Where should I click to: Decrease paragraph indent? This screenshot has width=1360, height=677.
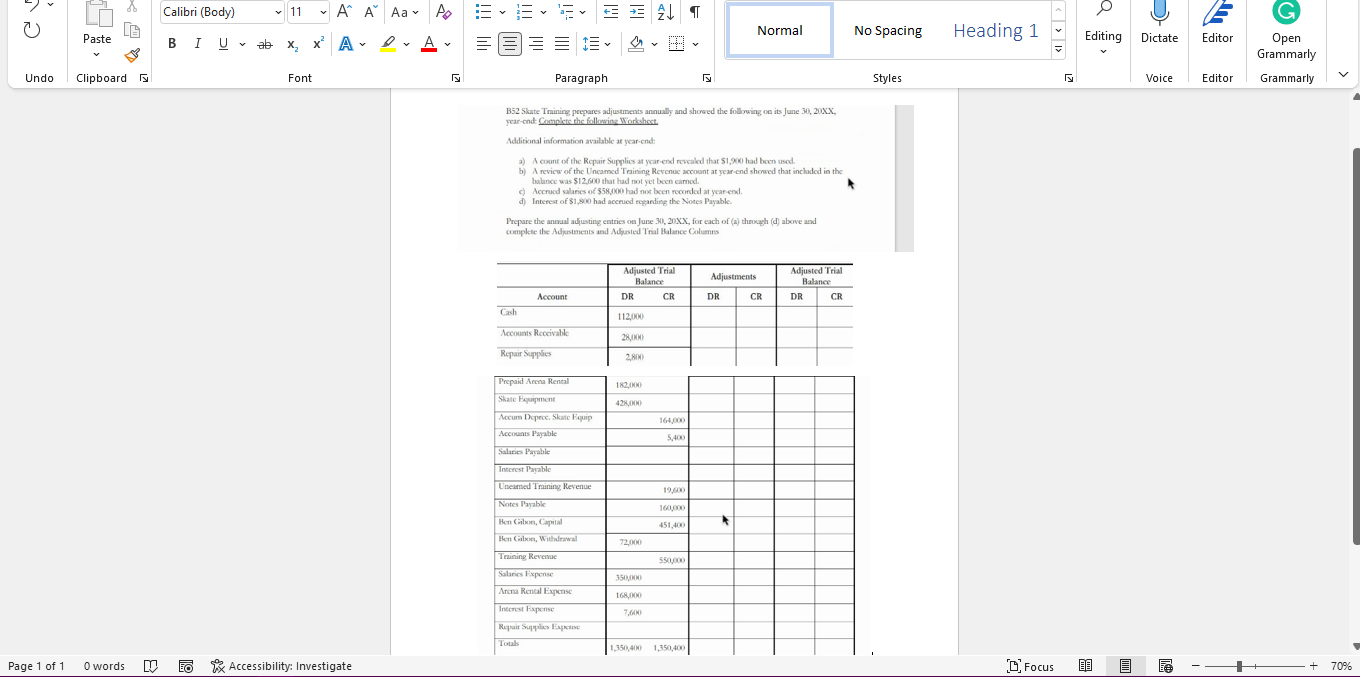coord(610,12)
